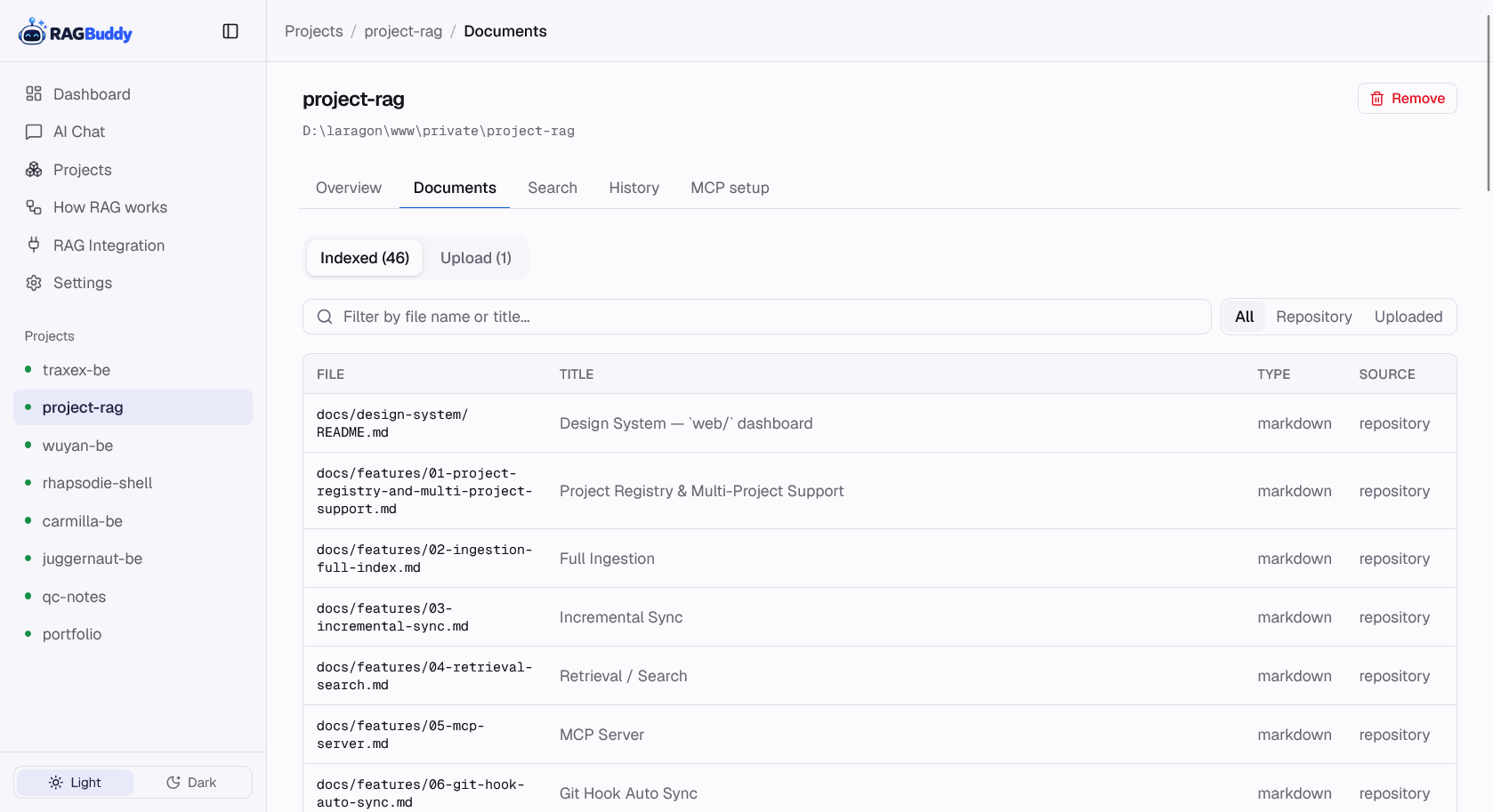
Task: Open the History tab
Action: coord(634,188)
